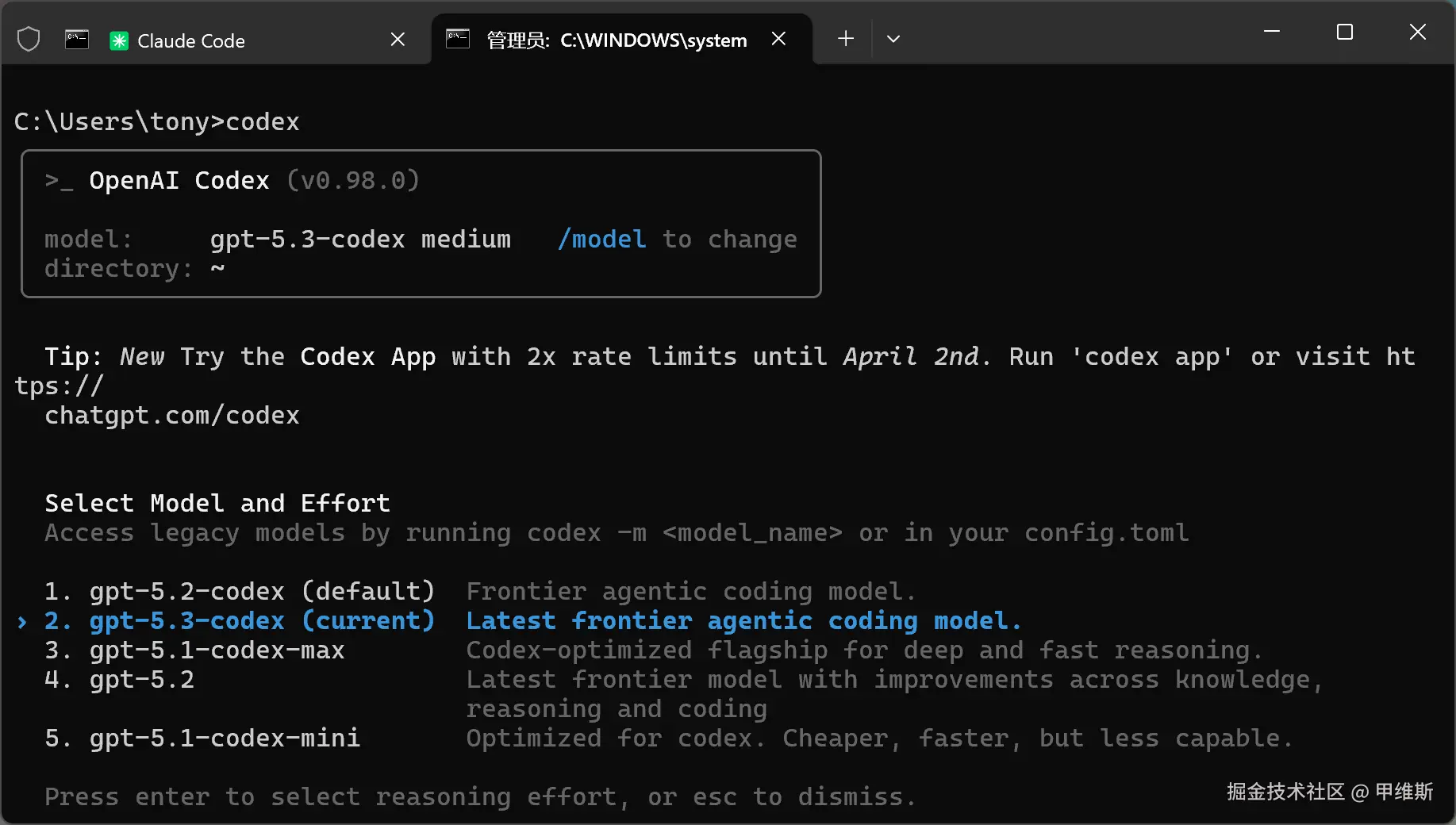Open a new terminal tab with plus button

click(846, 39)
